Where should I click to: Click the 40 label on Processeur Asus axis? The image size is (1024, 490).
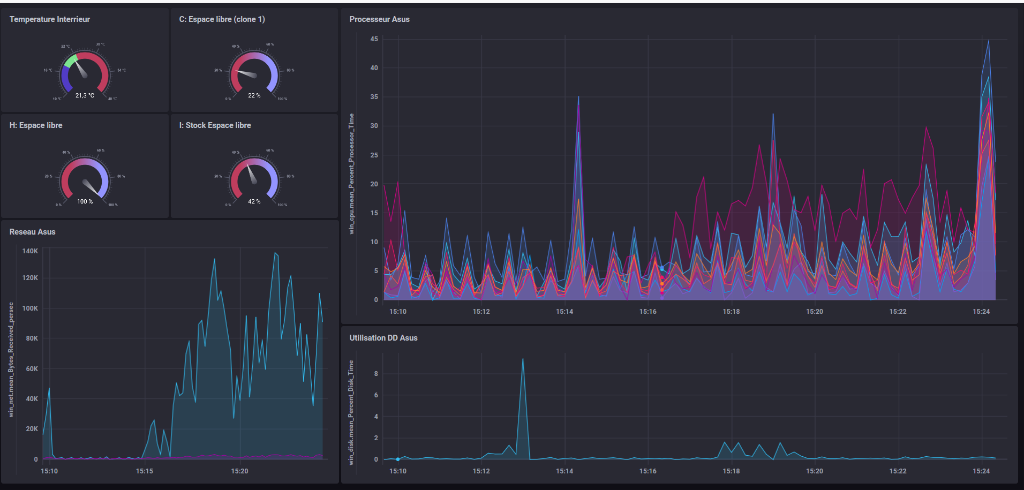point(374,68)
